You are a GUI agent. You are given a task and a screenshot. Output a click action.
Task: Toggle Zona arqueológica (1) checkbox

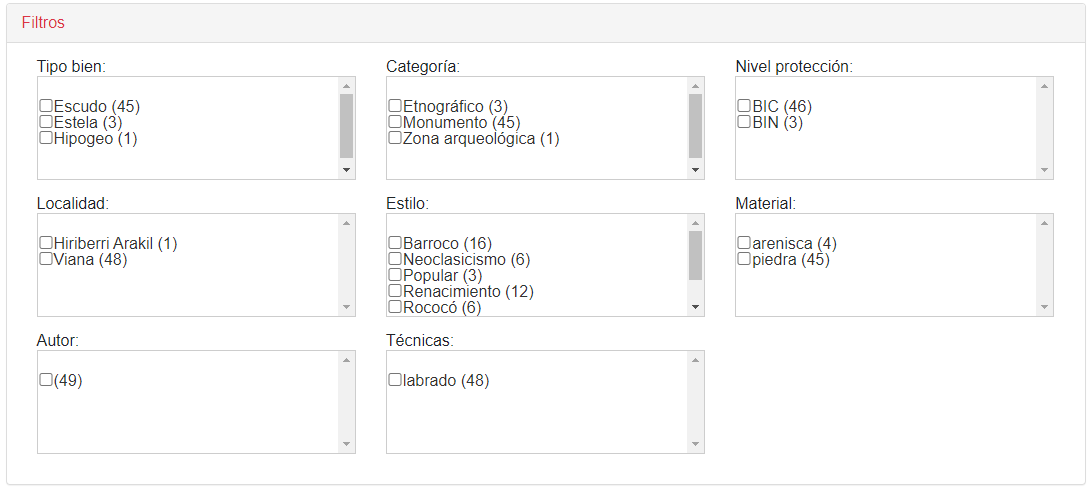click(395, 138)
